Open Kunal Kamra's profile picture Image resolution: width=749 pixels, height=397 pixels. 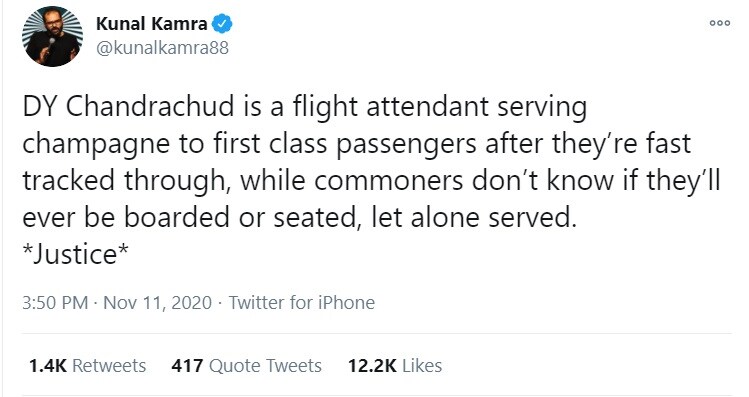tap(52, 37)
